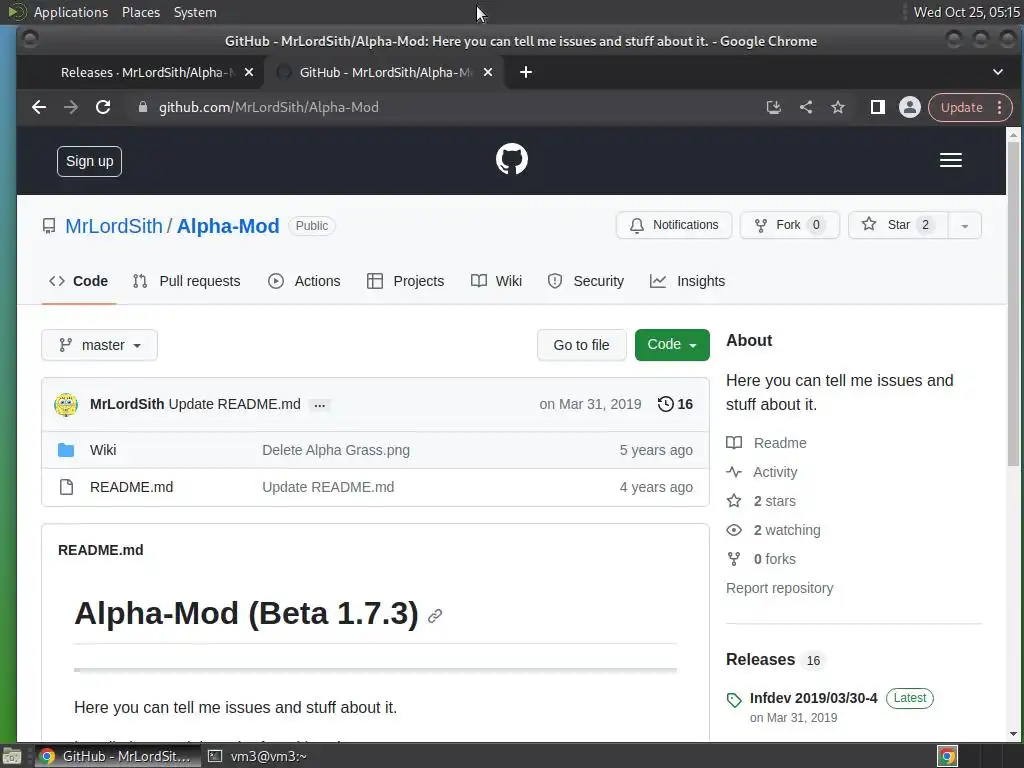The width and height of the screenshot is (1024, 768).
Task: Switch to the Releases browser tab
Action: [144, 72]
